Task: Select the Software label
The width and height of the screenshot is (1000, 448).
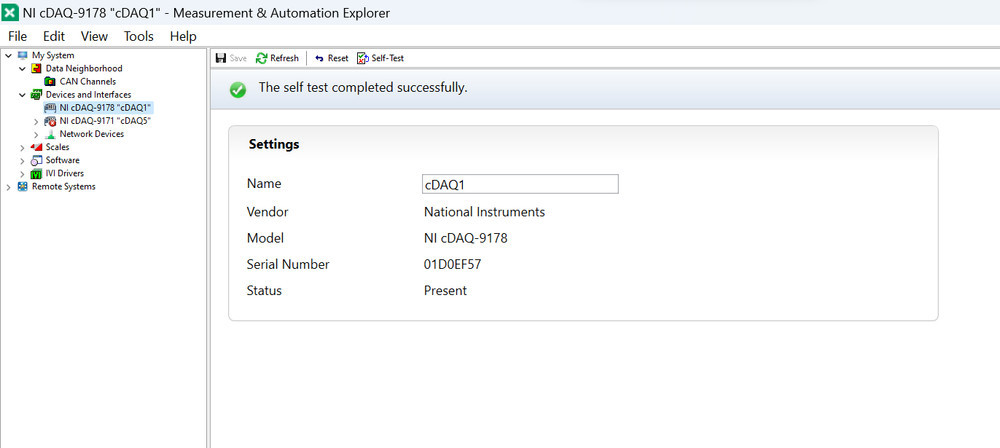Action: point(62,160)
